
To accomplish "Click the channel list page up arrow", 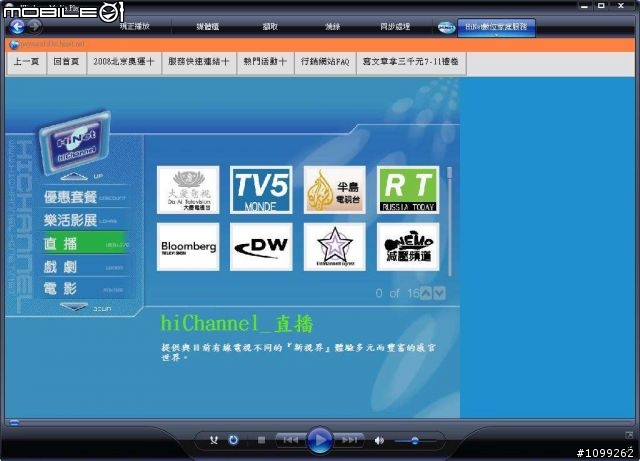I will pos(426,293).
